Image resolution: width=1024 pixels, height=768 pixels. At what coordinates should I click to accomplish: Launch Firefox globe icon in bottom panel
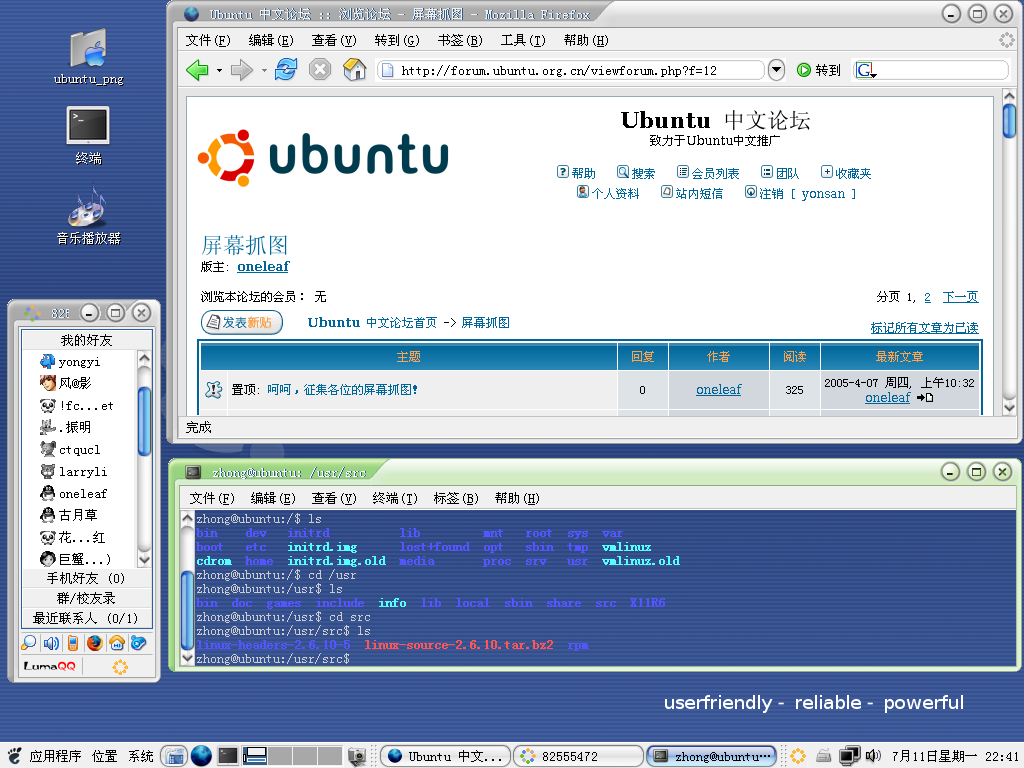201,756
